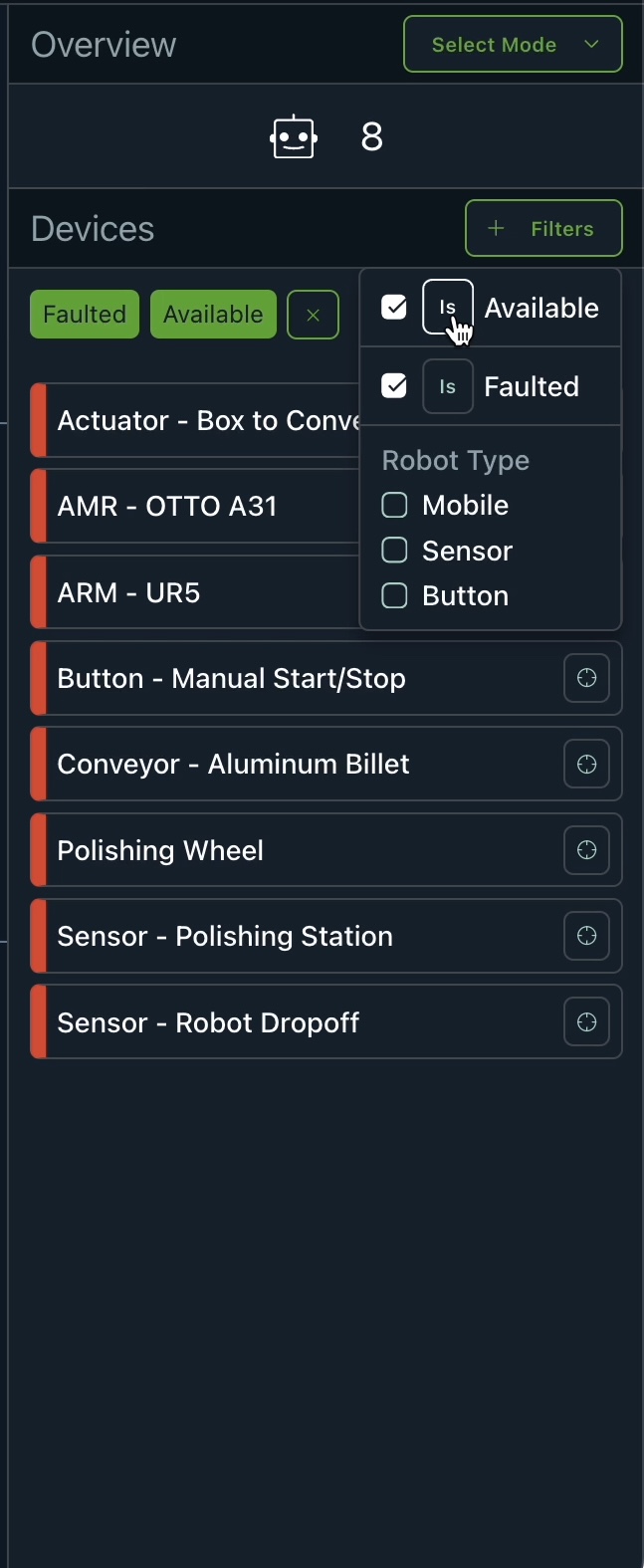Open the ARM - UR5 device row
This screenshot has height=1568, width=644.
(x=129, y=593)
